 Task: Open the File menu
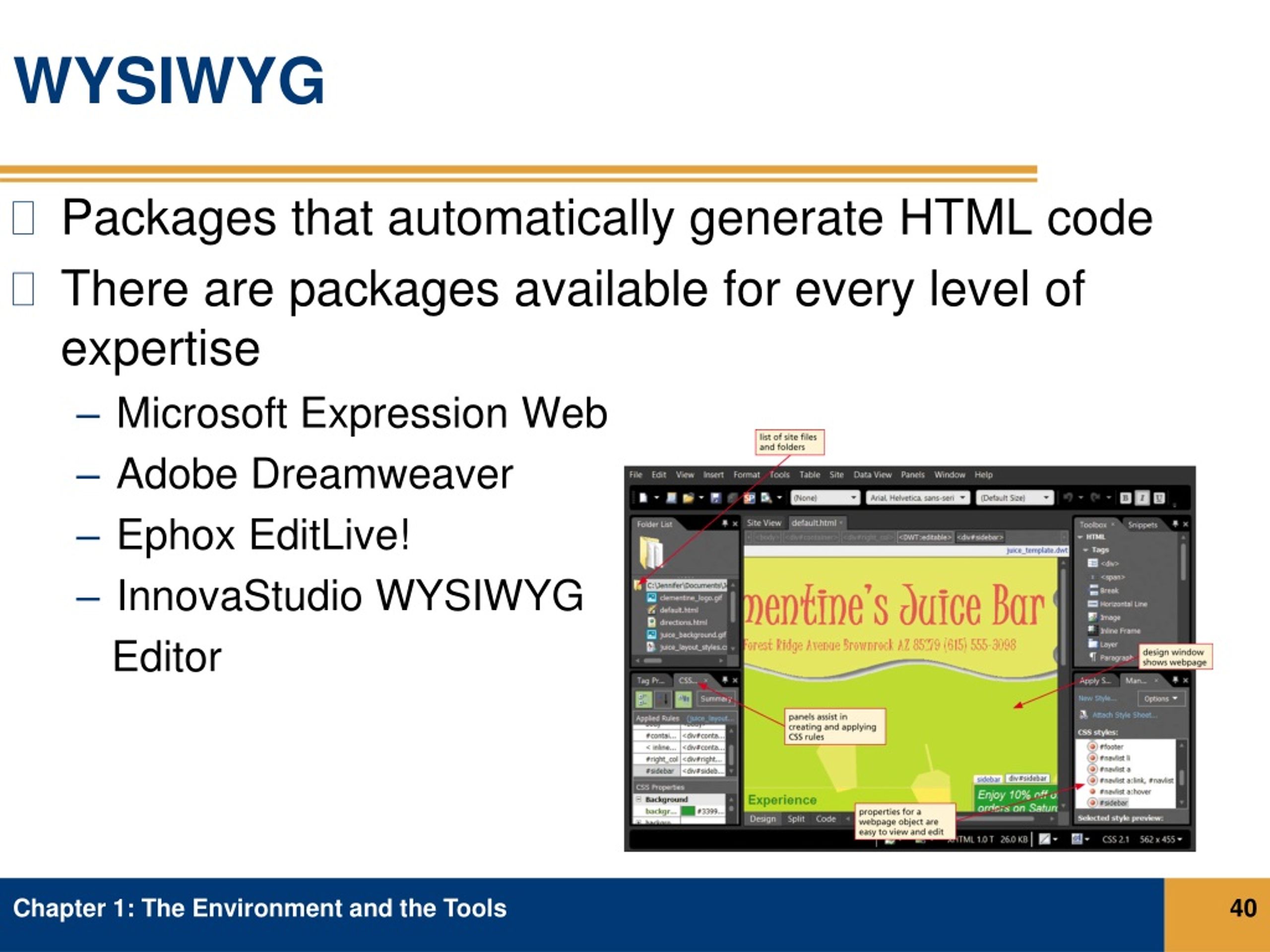[x=635, y=475]
